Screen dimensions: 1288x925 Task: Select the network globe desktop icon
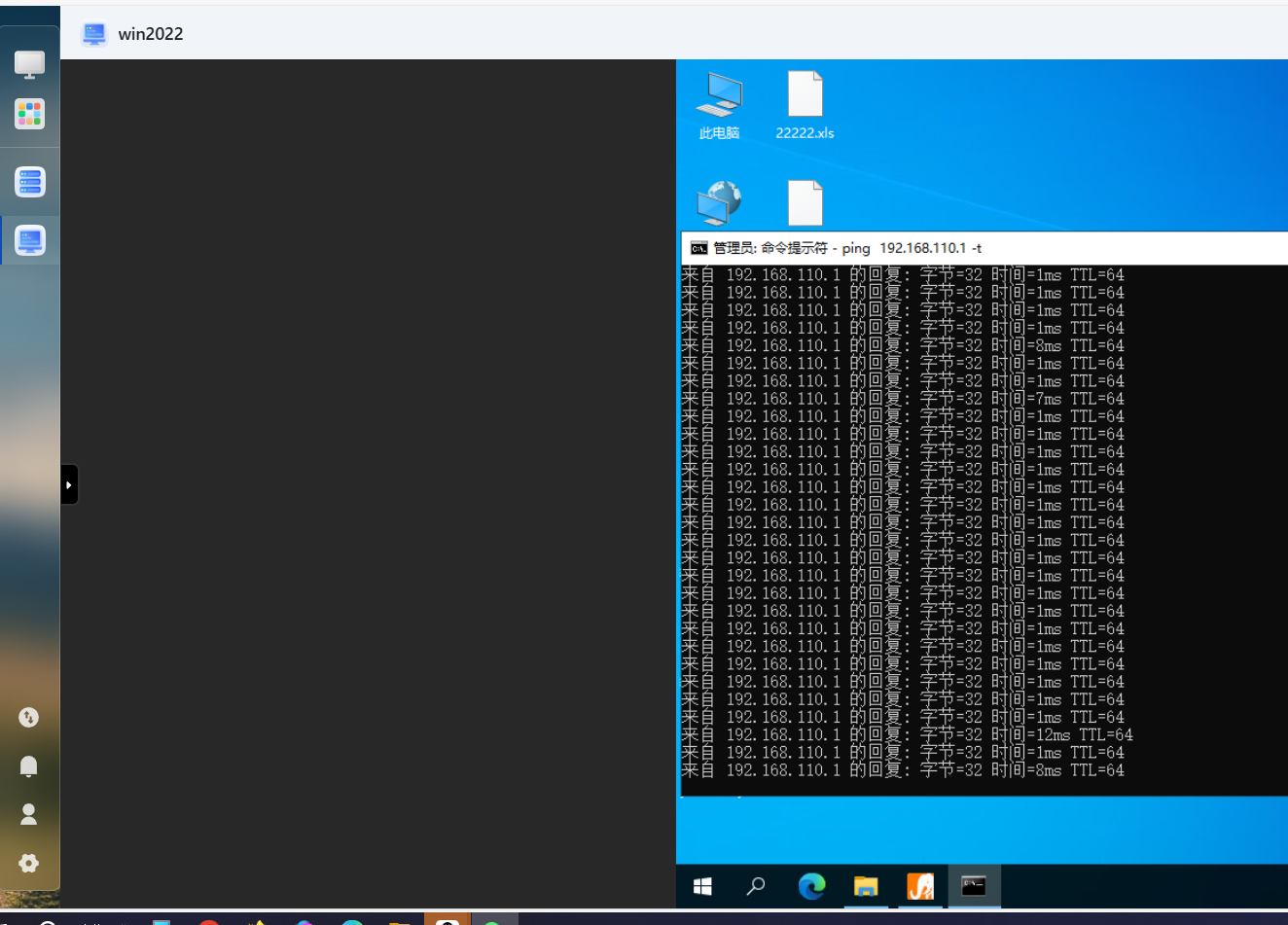click(719, 204)
